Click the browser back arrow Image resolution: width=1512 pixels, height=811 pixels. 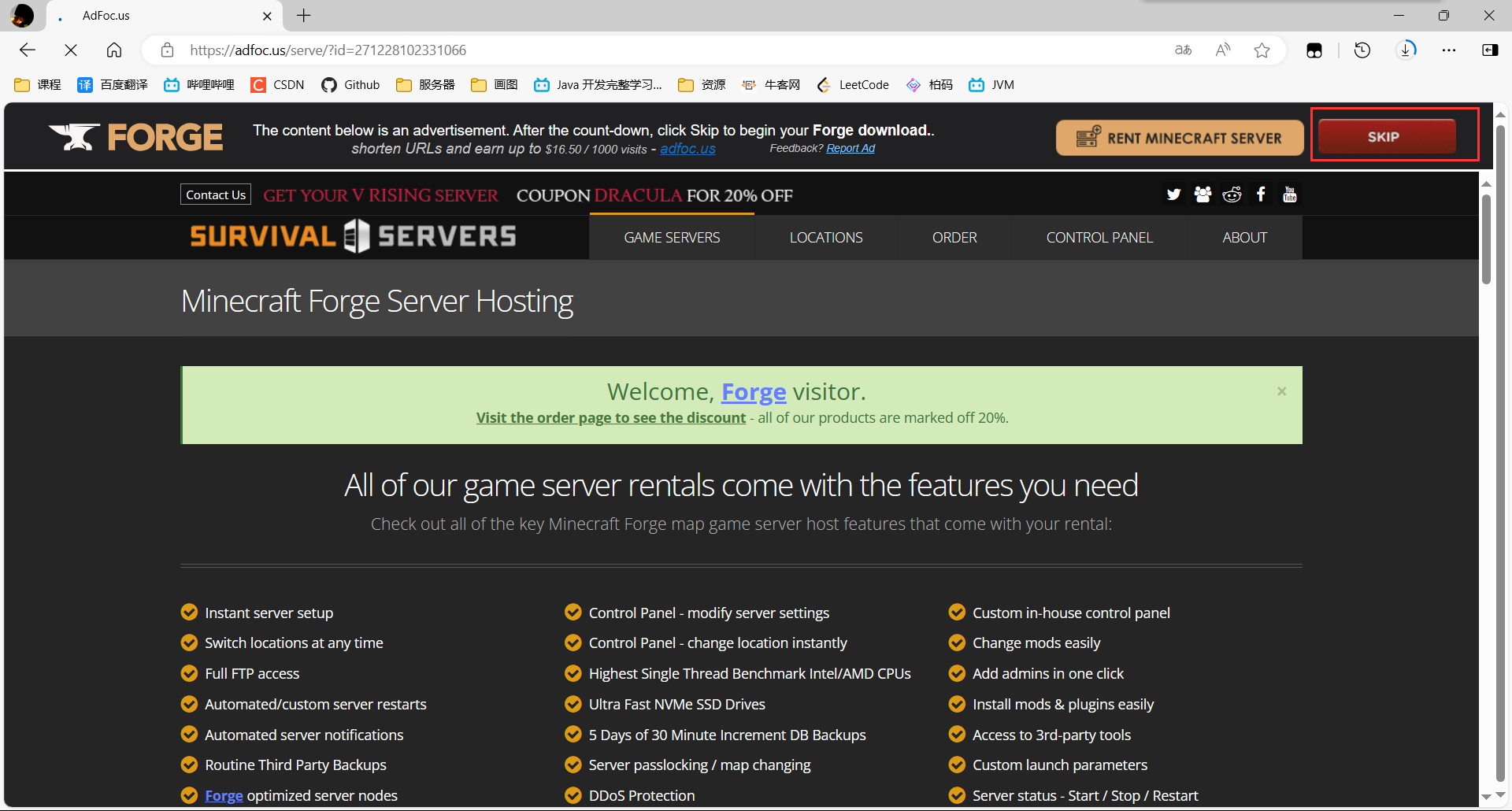pyautogui.click(x=28, y=50)
